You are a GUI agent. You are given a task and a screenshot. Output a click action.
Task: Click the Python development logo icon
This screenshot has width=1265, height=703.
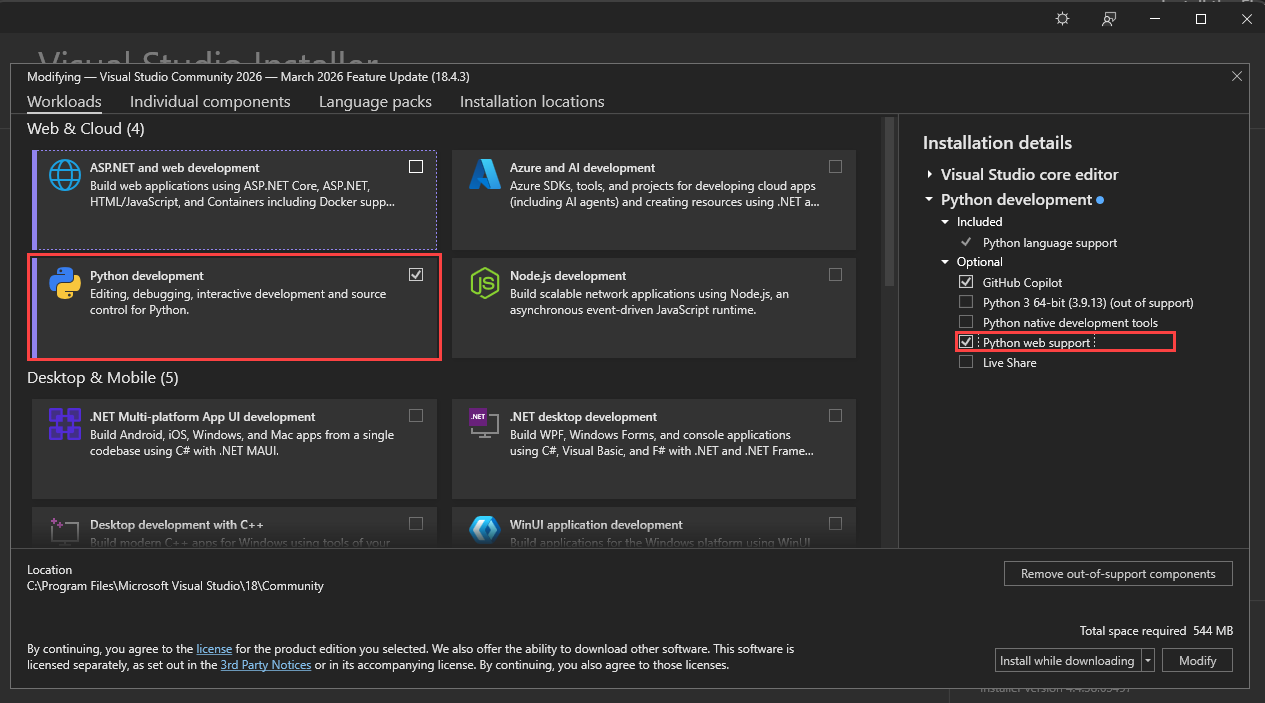(x=65, y=283)
